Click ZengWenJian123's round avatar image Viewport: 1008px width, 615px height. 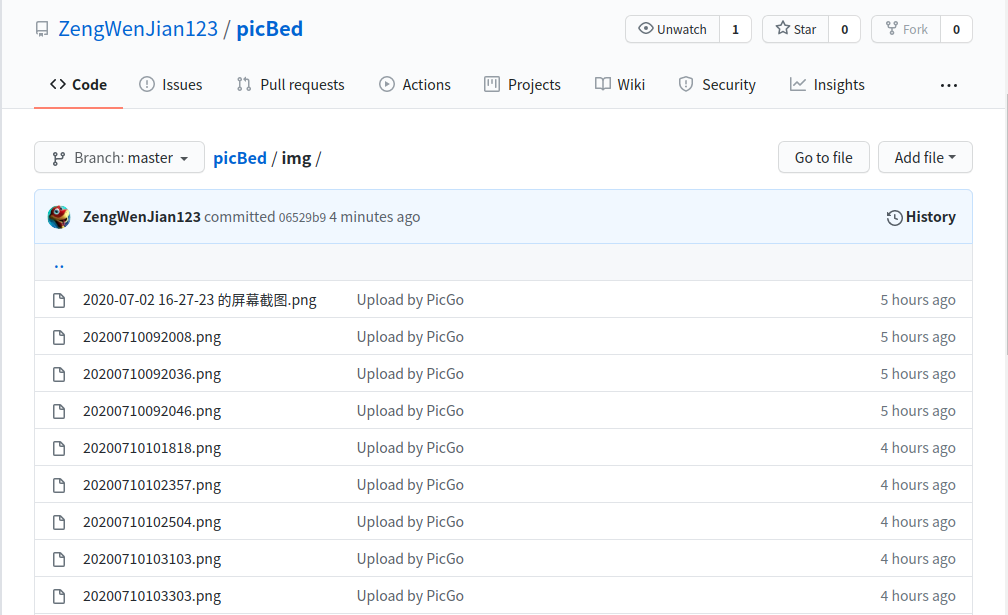point(59,217)
